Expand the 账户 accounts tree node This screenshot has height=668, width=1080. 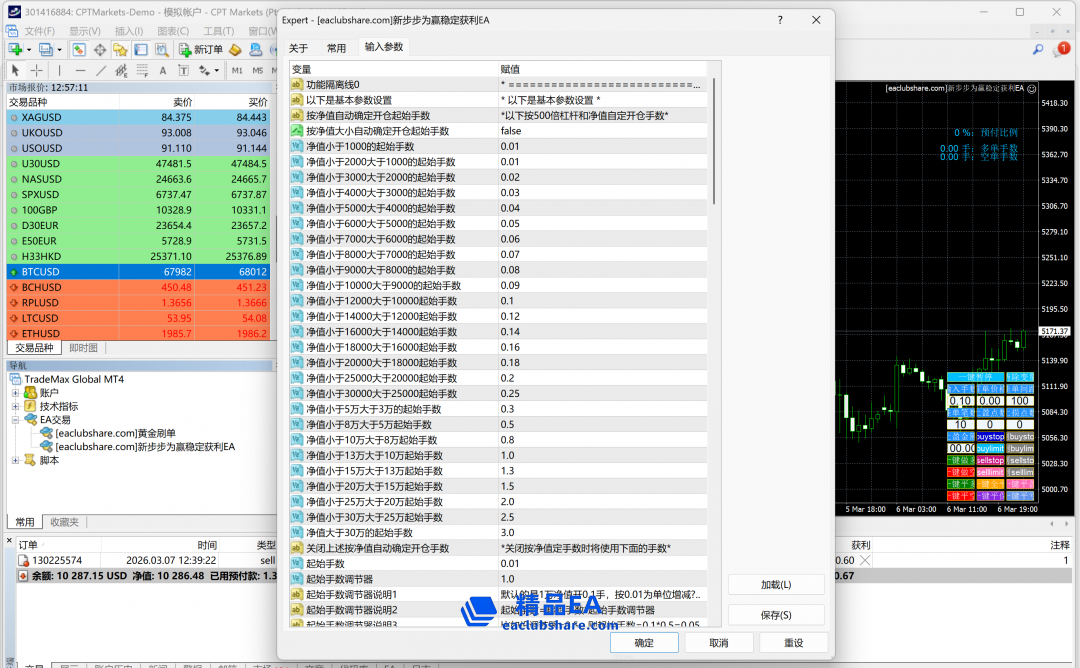[x=16, y=393]
